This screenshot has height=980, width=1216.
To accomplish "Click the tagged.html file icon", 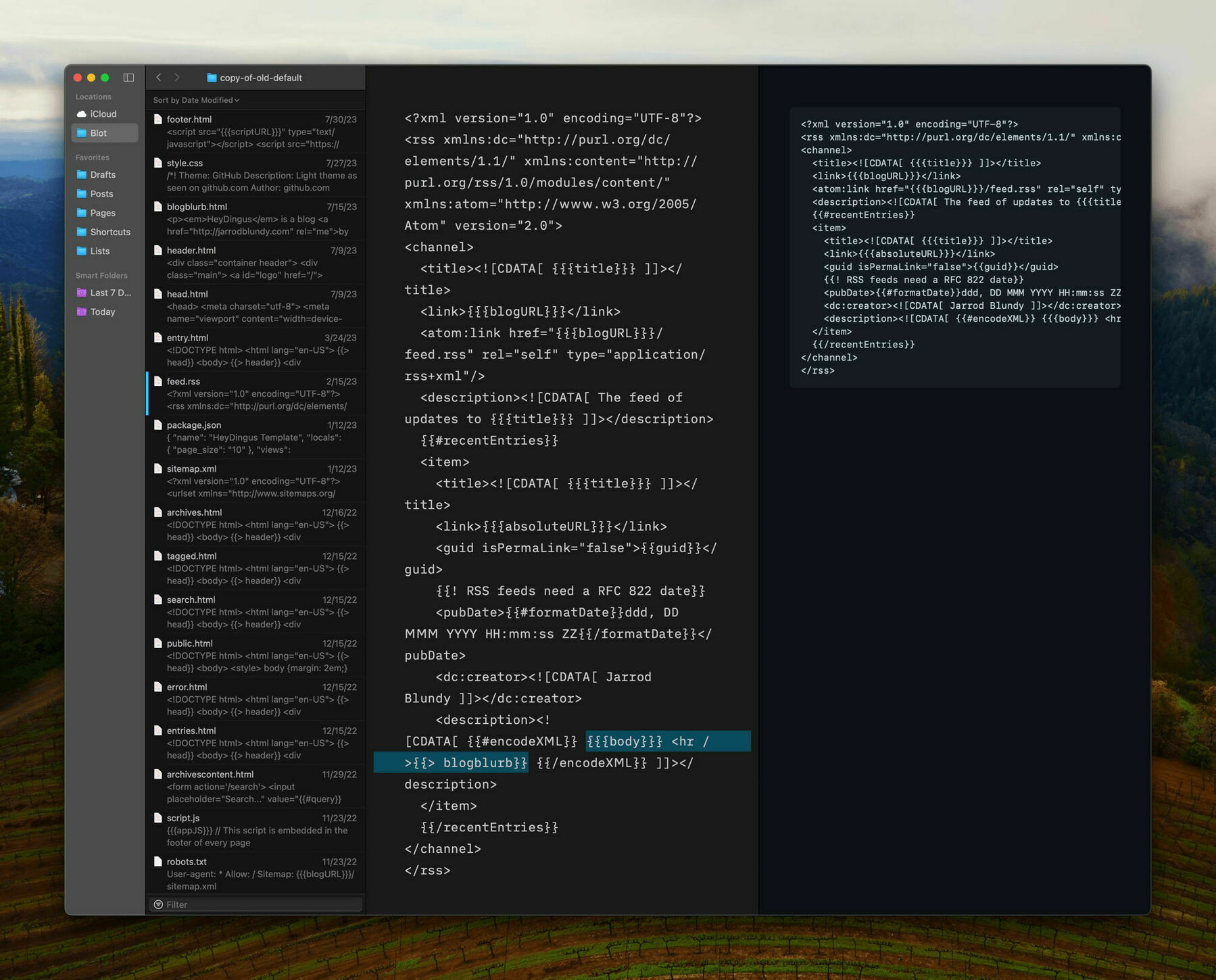I will 157,556.
